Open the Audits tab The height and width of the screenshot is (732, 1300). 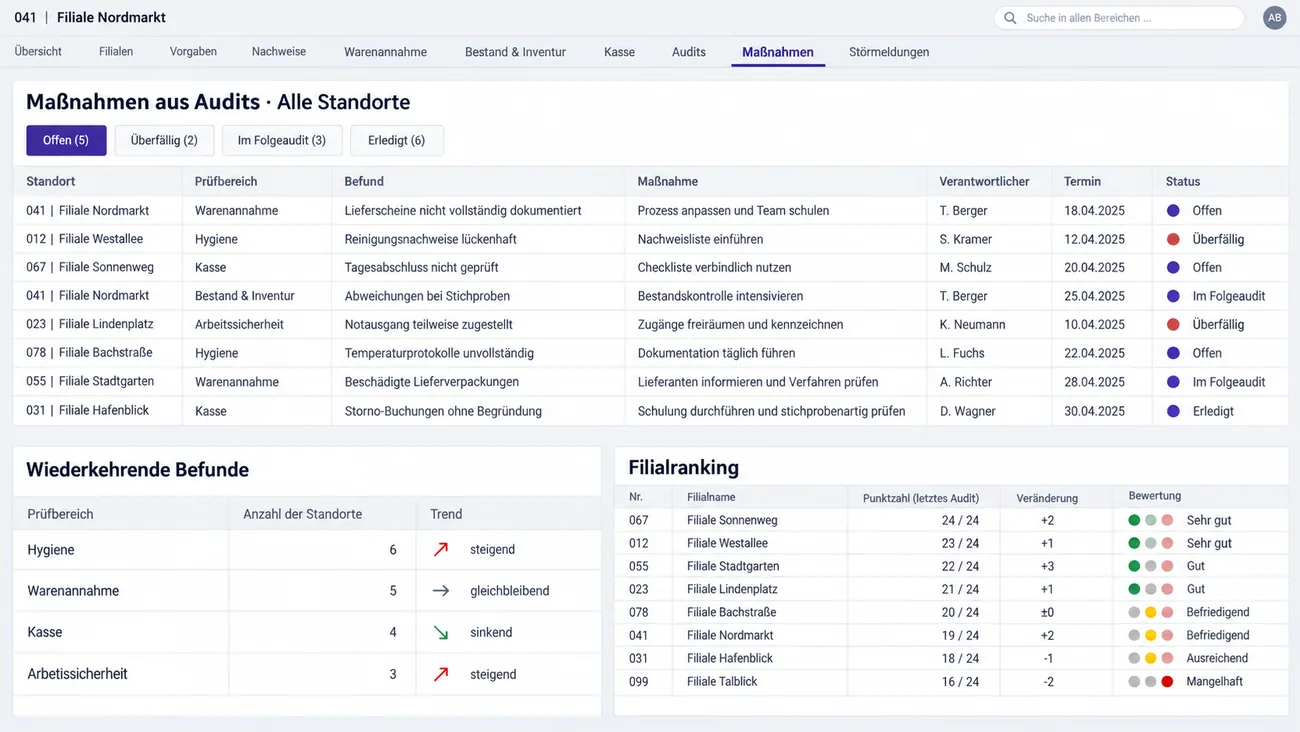click(x=689, y=52)
